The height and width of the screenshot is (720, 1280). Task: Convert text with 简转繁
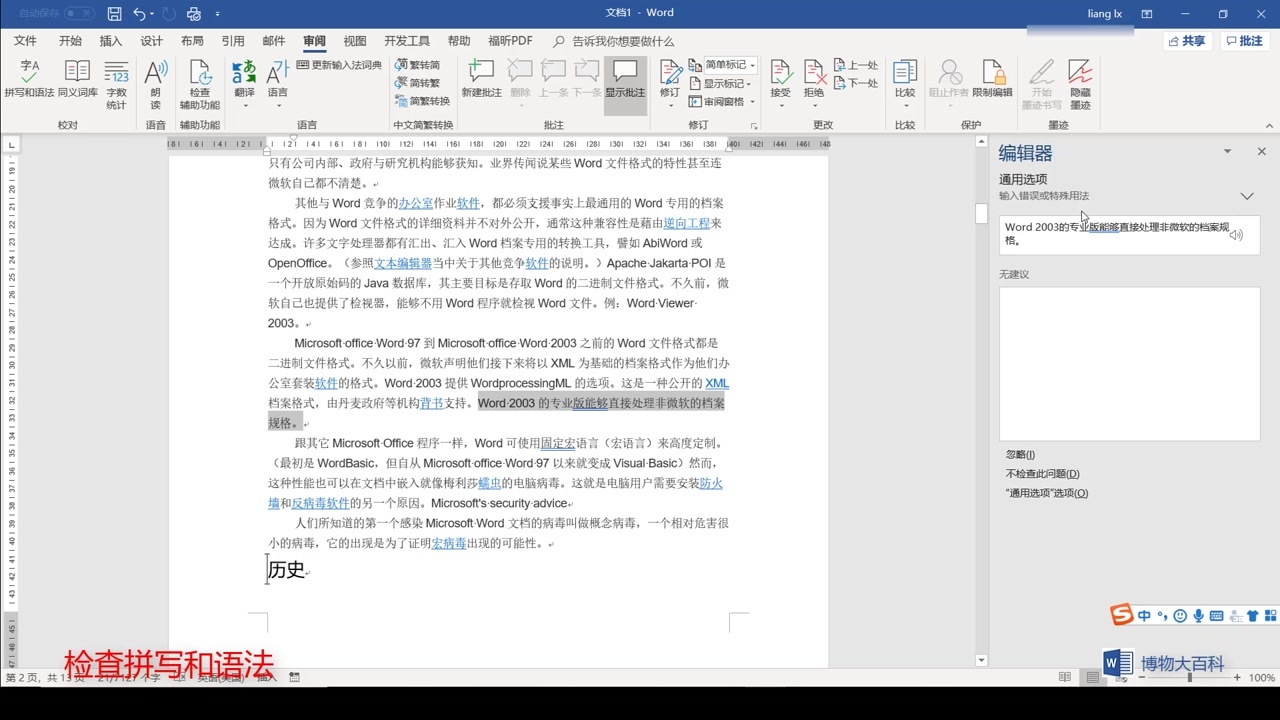(x=417, y=83)
